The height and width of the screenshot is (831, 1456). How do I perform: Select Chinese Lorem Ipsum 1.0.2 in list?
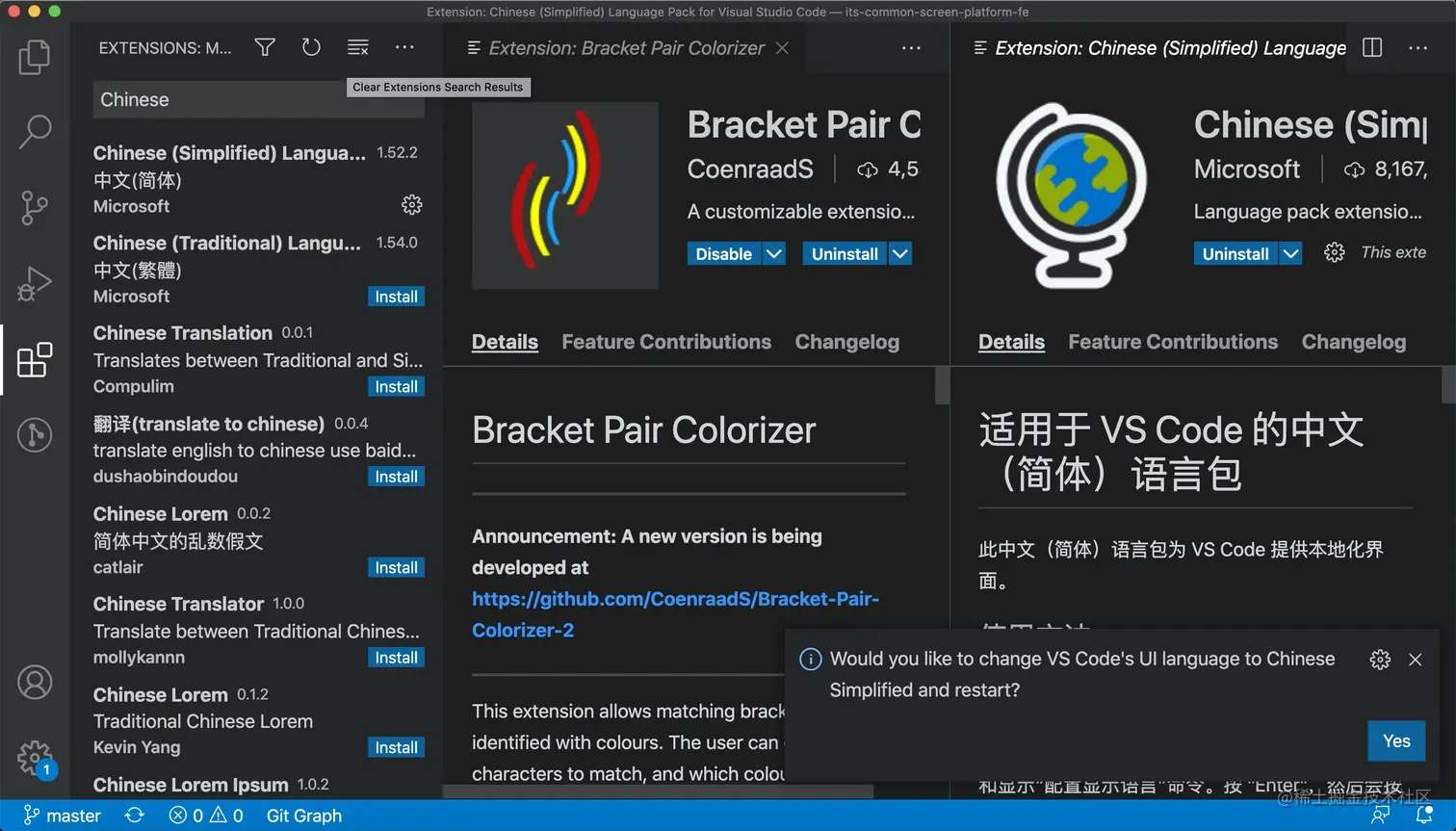pyautogui.click(x=258, y=786)
